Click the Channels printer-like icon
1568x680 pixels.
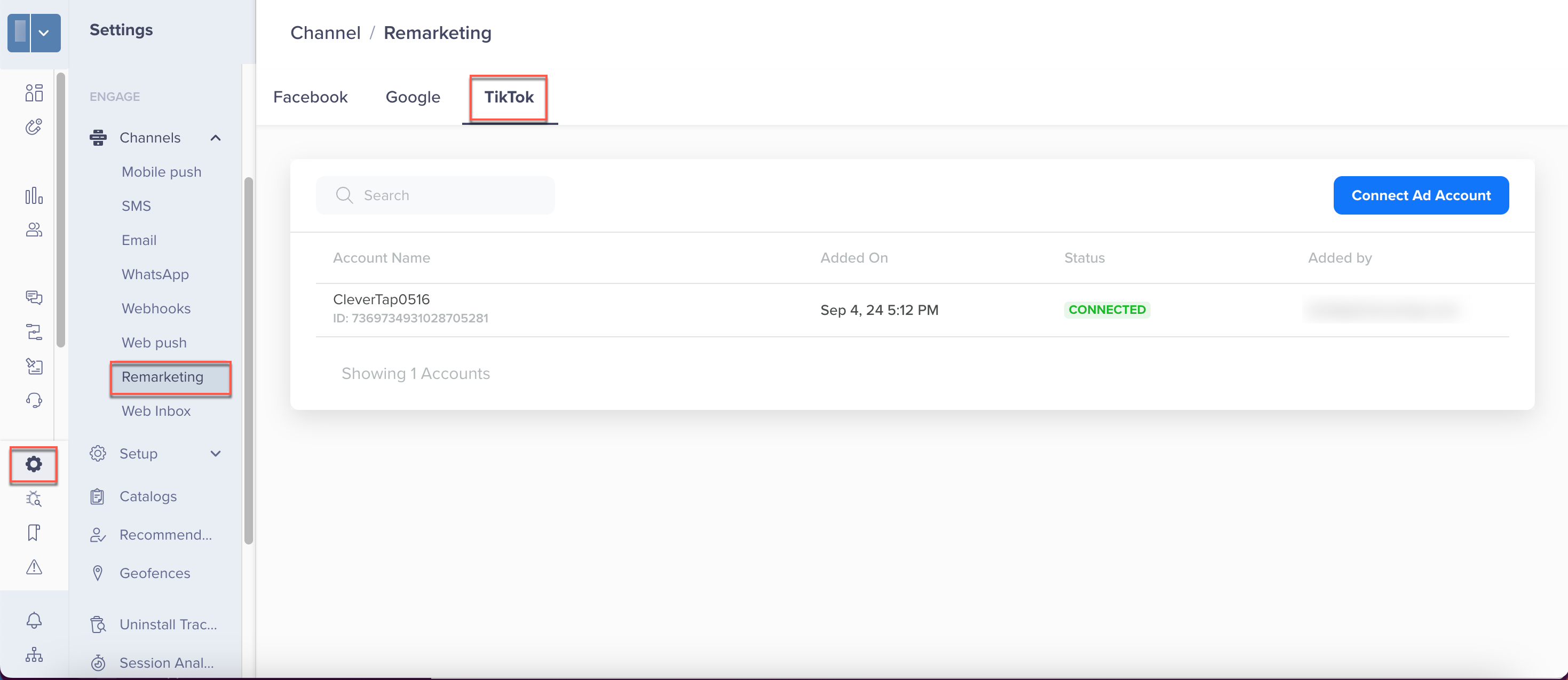pos(98,138)
